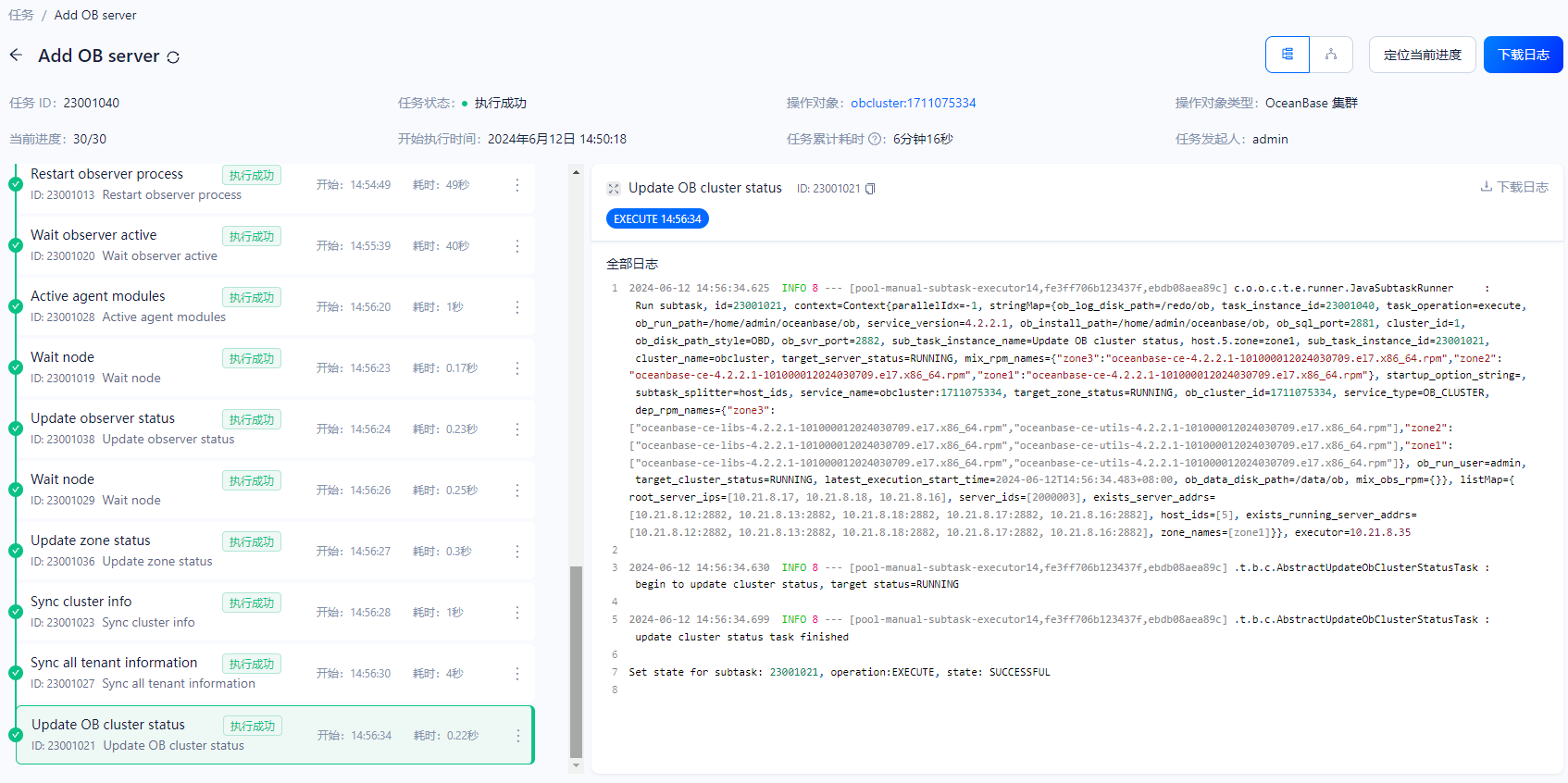
Task: Expand the log panel to fullscreen
Action: [613, 189]
